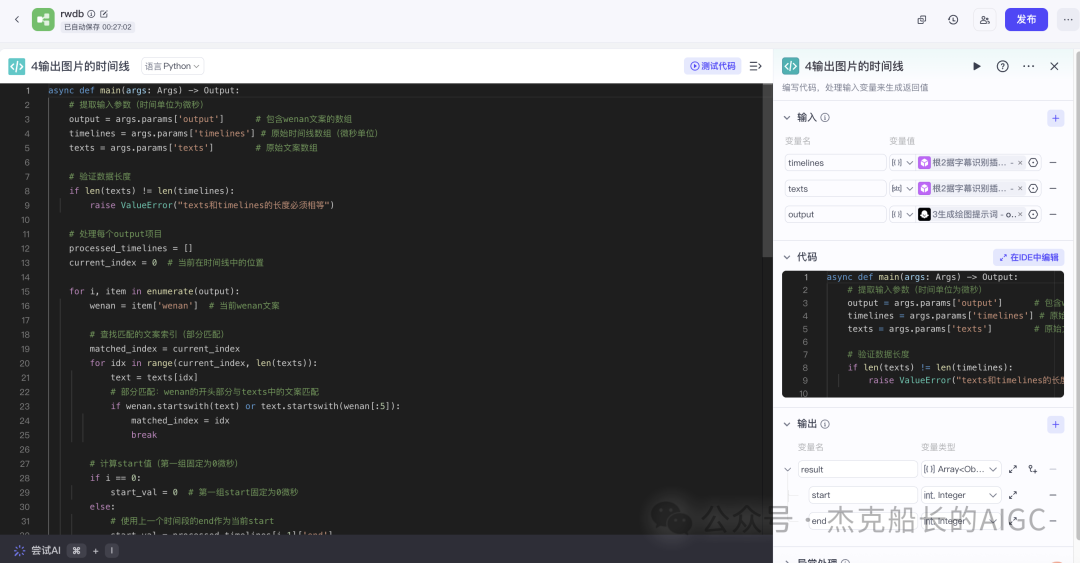The image size is (1080, 563).
Task: Click the duplicate workflow icon in header
Action: coord(922,20)
